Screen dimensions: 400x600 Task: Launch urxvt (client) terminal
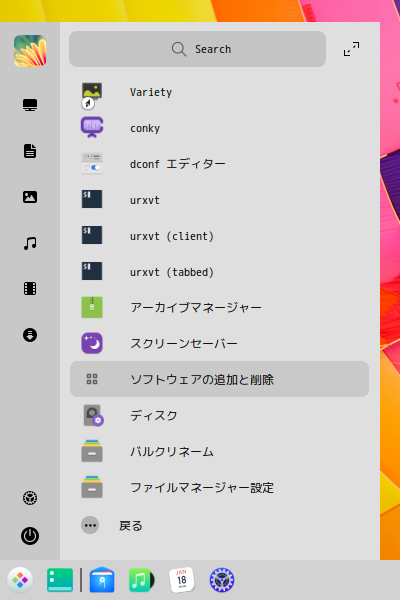pos(219,236)
